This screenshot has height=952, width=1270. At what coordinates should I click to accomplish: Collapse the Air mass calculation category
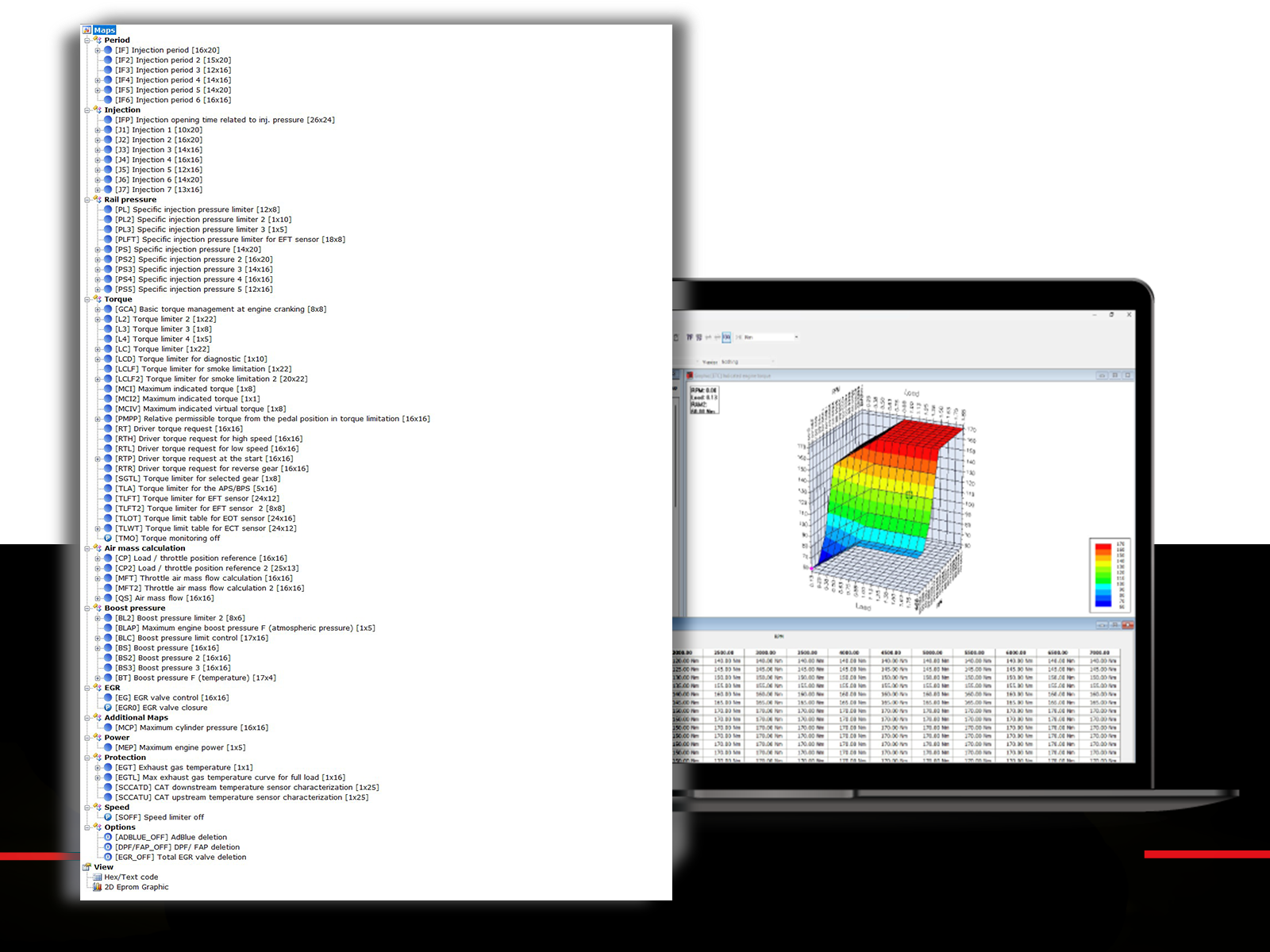[87, 548]
